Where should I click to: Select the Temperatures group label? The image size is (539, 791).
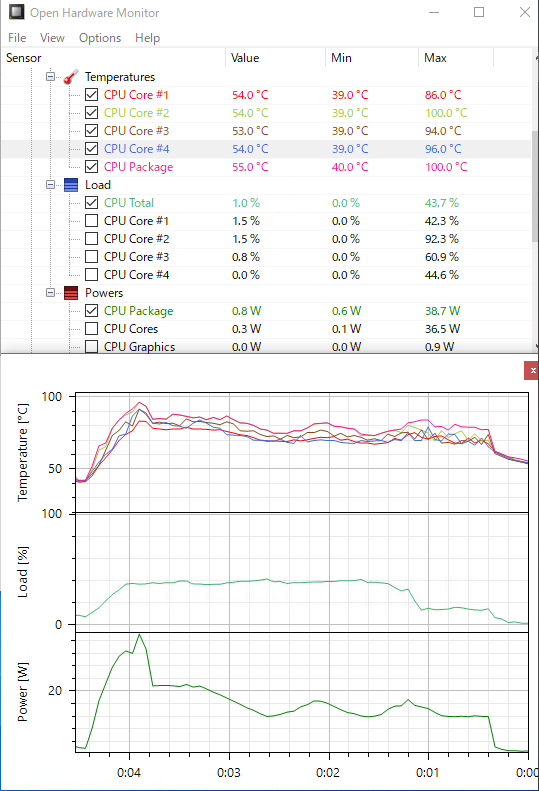(x=120, y=77)
